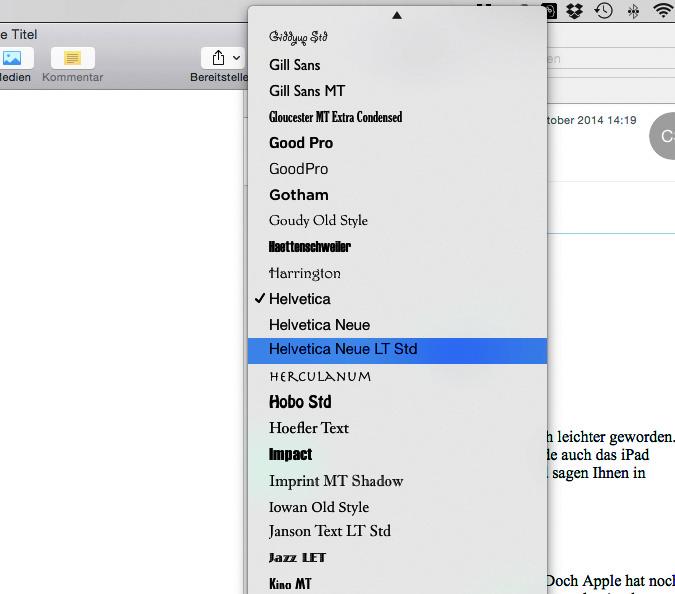The image size is (675, 594).
Task: Click the gray avatar circle in mail window
Action: 662,136
